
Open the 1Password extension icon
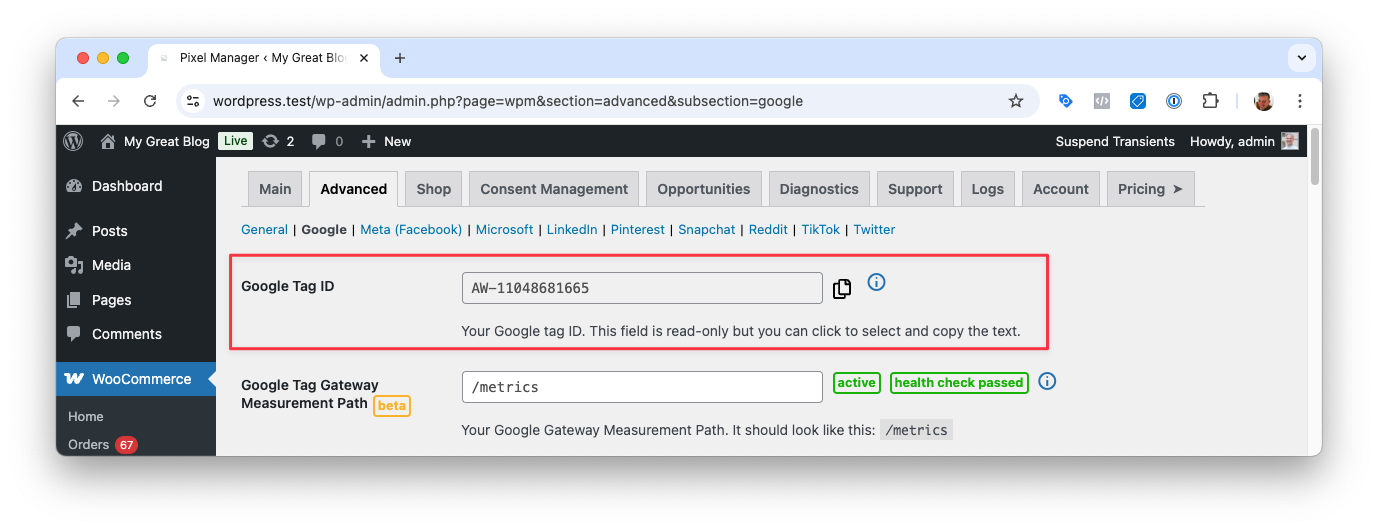pos(1174,101)
